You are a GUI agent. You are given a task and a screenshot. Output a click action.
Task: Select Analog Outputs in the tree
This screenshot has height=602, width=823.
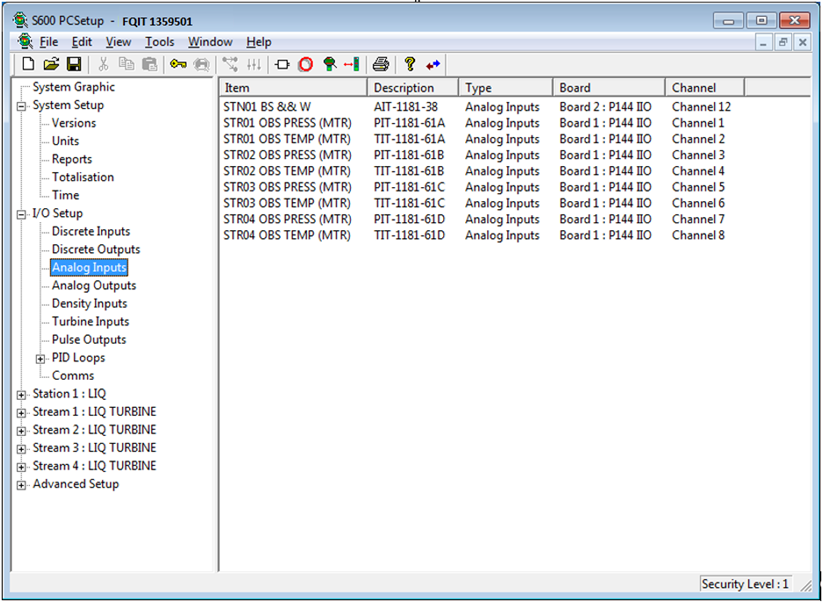pos(94,286)
